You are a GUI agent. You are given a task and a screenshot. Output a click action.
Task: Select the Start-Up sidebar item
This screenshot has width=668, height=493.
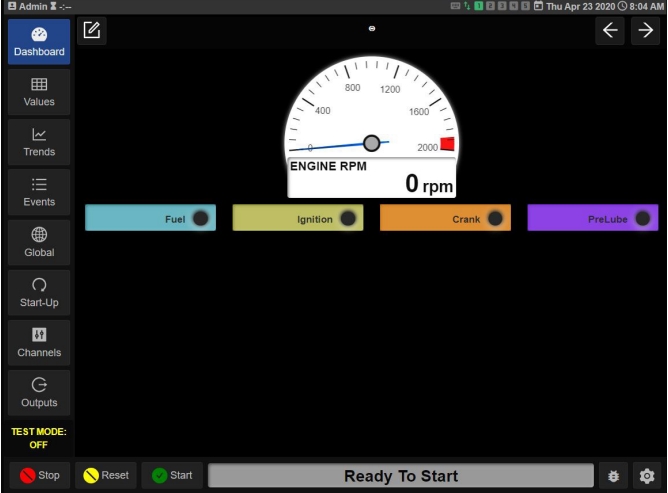click(x=39, y=293)
